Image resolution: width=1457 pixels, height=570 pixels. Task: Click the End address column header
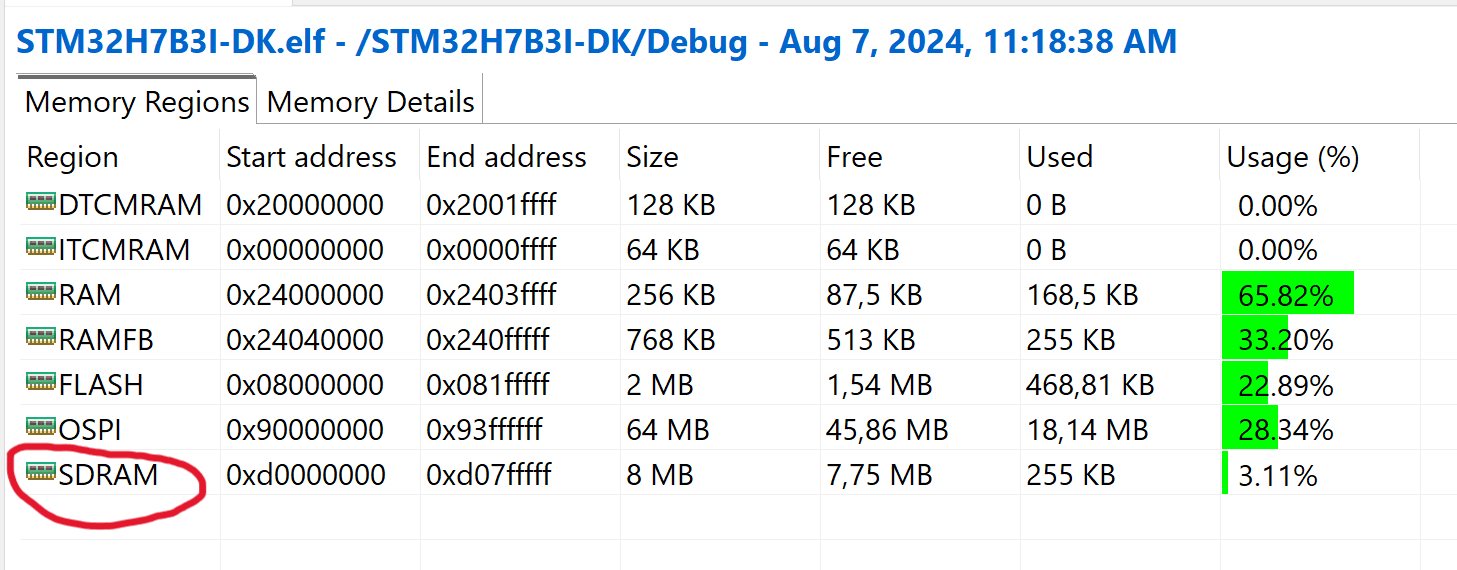click(x=506, y=157)
